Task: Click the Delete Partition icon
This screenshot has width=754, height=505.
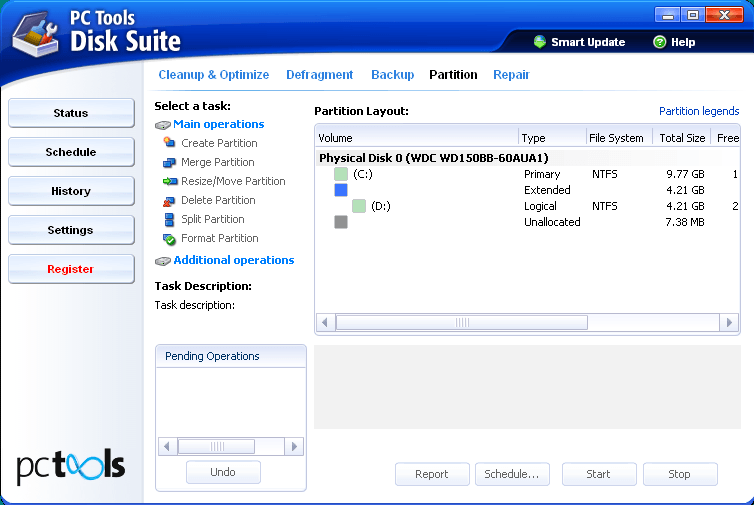Action: 169,201
